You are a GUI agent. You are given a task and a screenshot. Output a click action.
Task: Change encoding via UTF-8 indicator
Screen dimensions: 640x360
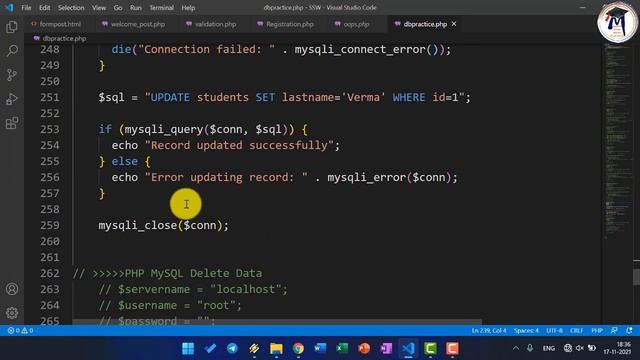[x=554, y=330]
